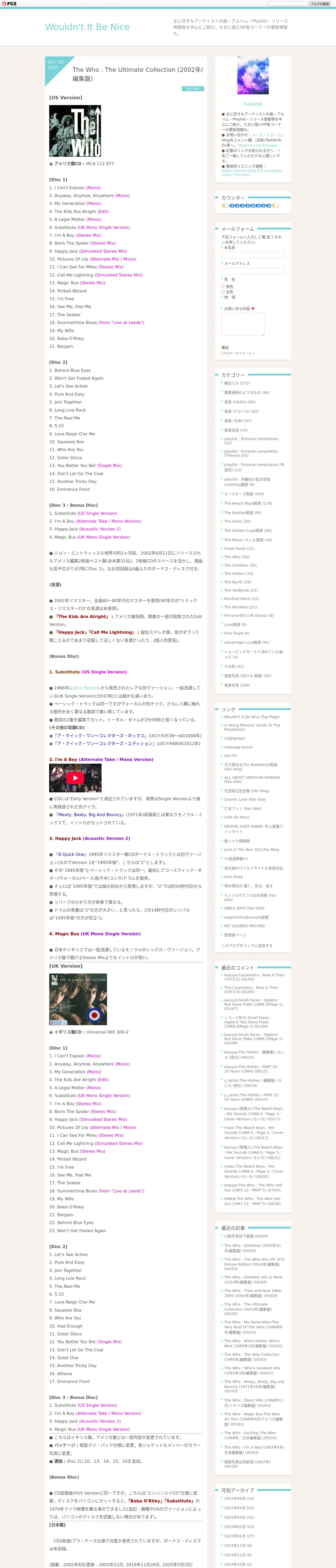This screenshot has width=336, height=1568.
Task: Open the Atco Records link in article
Action: [87, 688]
